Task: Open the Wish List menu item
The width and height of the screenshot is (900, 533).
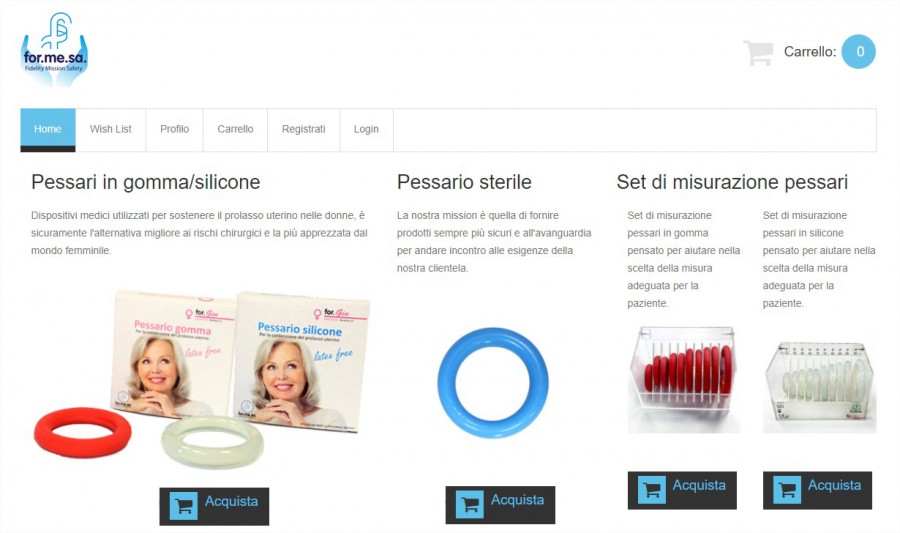Action: point(110,130)
